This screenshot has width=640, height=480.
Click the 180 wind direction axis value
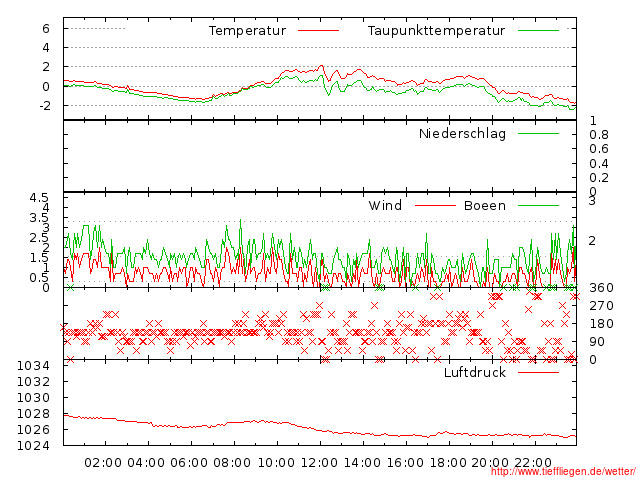[601, 324]
